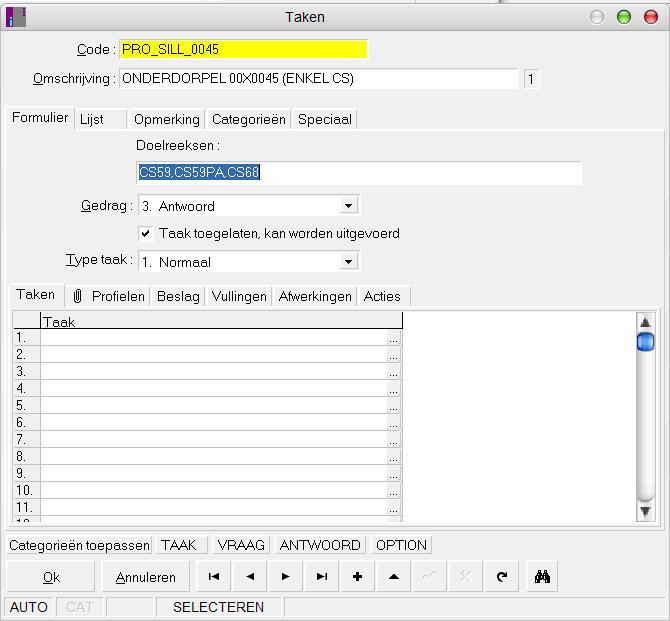This screenshot has width=670, height=621.
Task: Open browse ellipsis for task row 5
Action: coord(394,406)
